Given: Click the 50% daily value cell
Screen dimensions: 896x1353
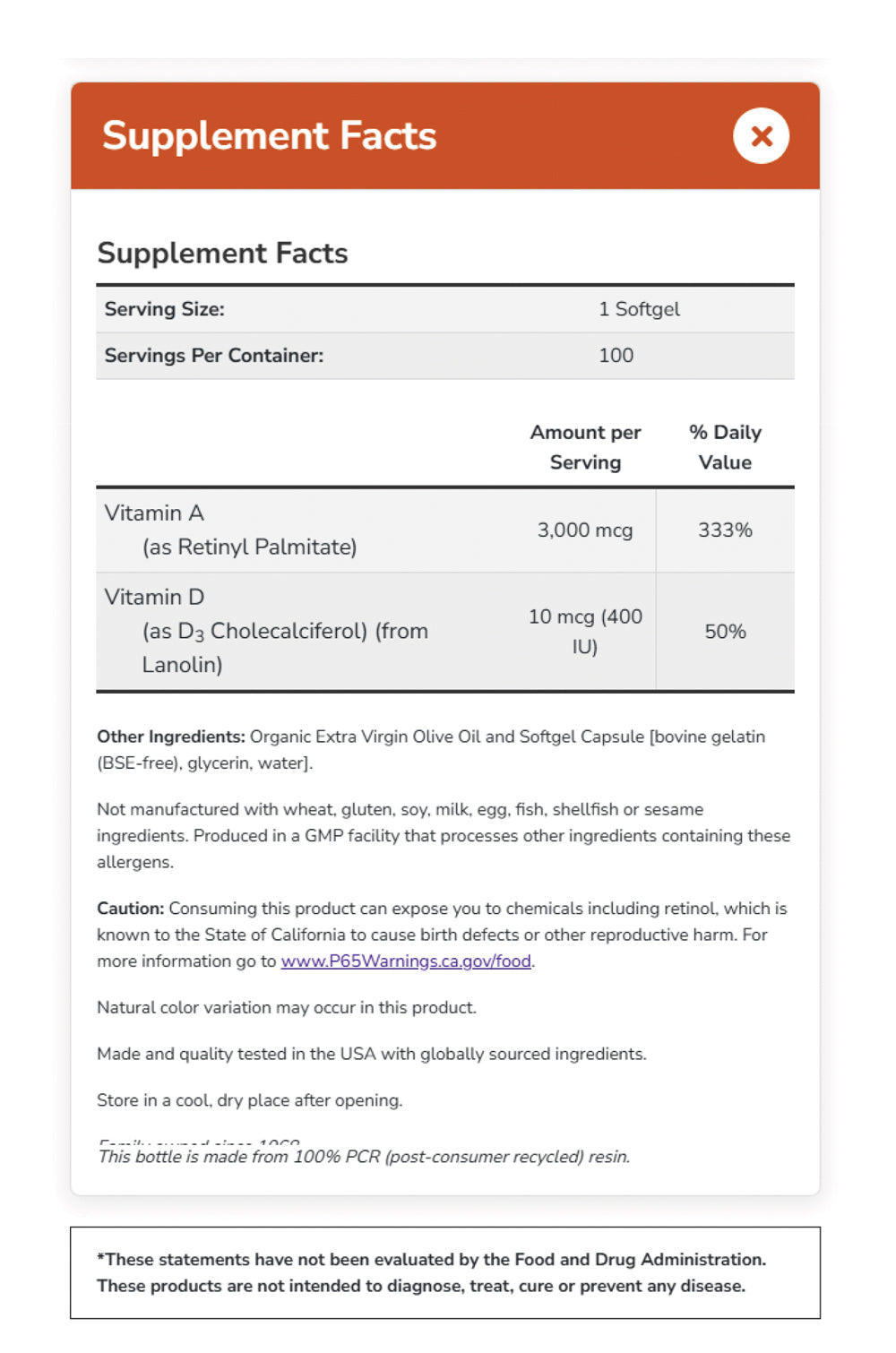Looking at the screenshot, I should point(725,632).
